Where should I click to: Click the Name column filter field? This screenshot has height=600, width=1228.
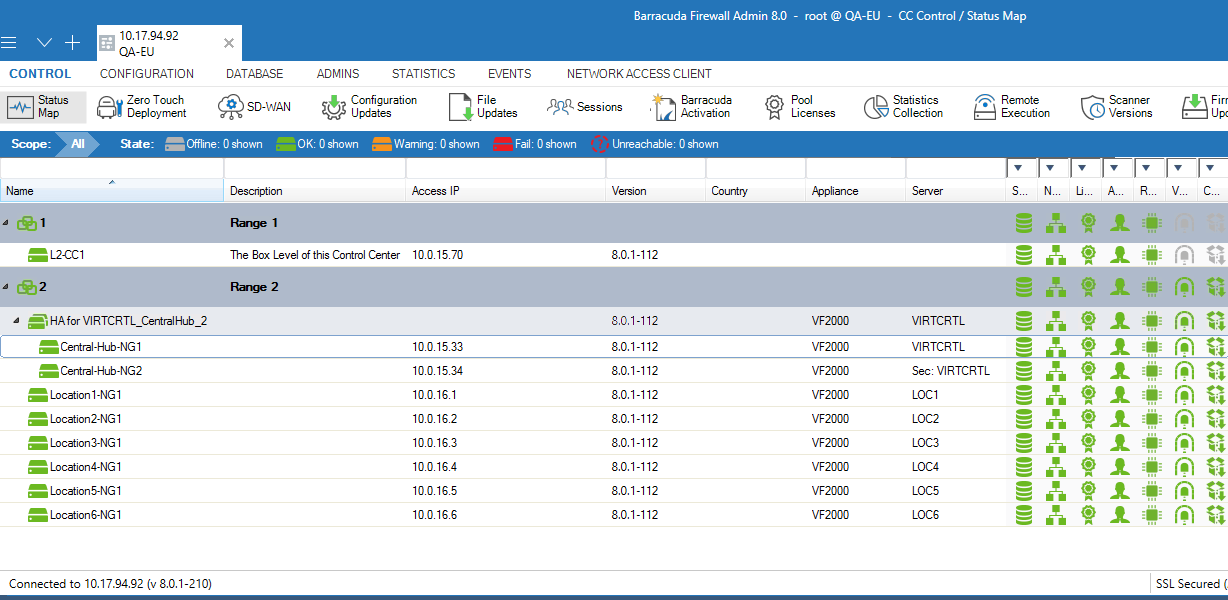point(112,168)
